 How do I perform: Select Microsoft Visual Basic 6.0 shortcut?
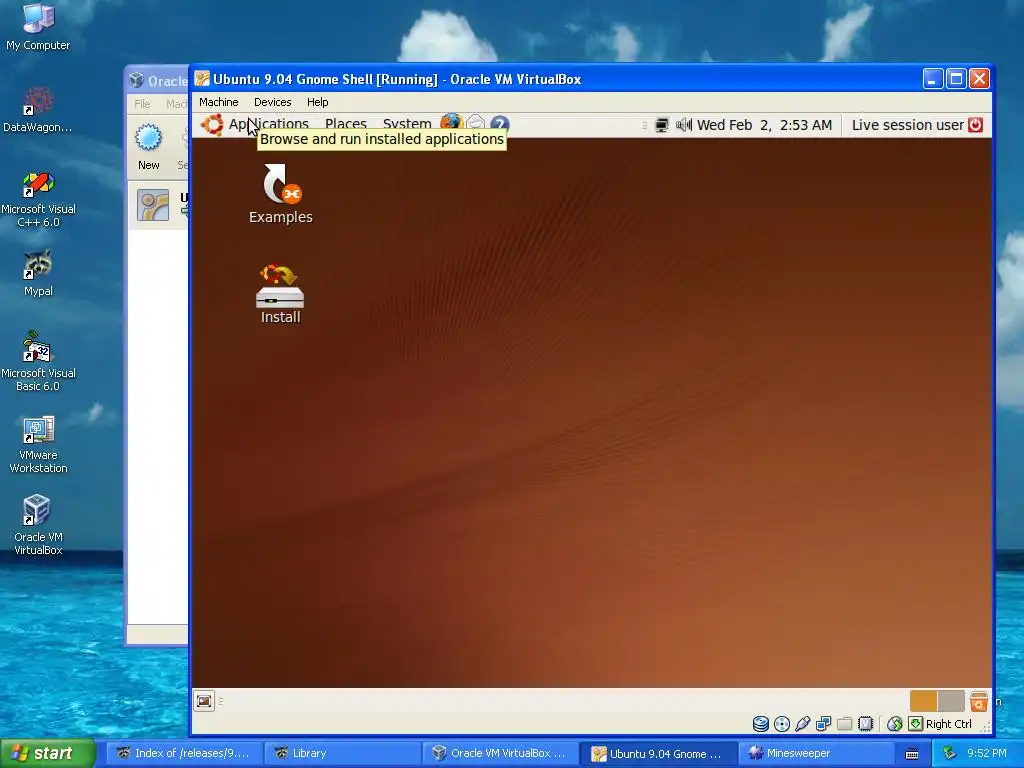[x=38, y=362]
